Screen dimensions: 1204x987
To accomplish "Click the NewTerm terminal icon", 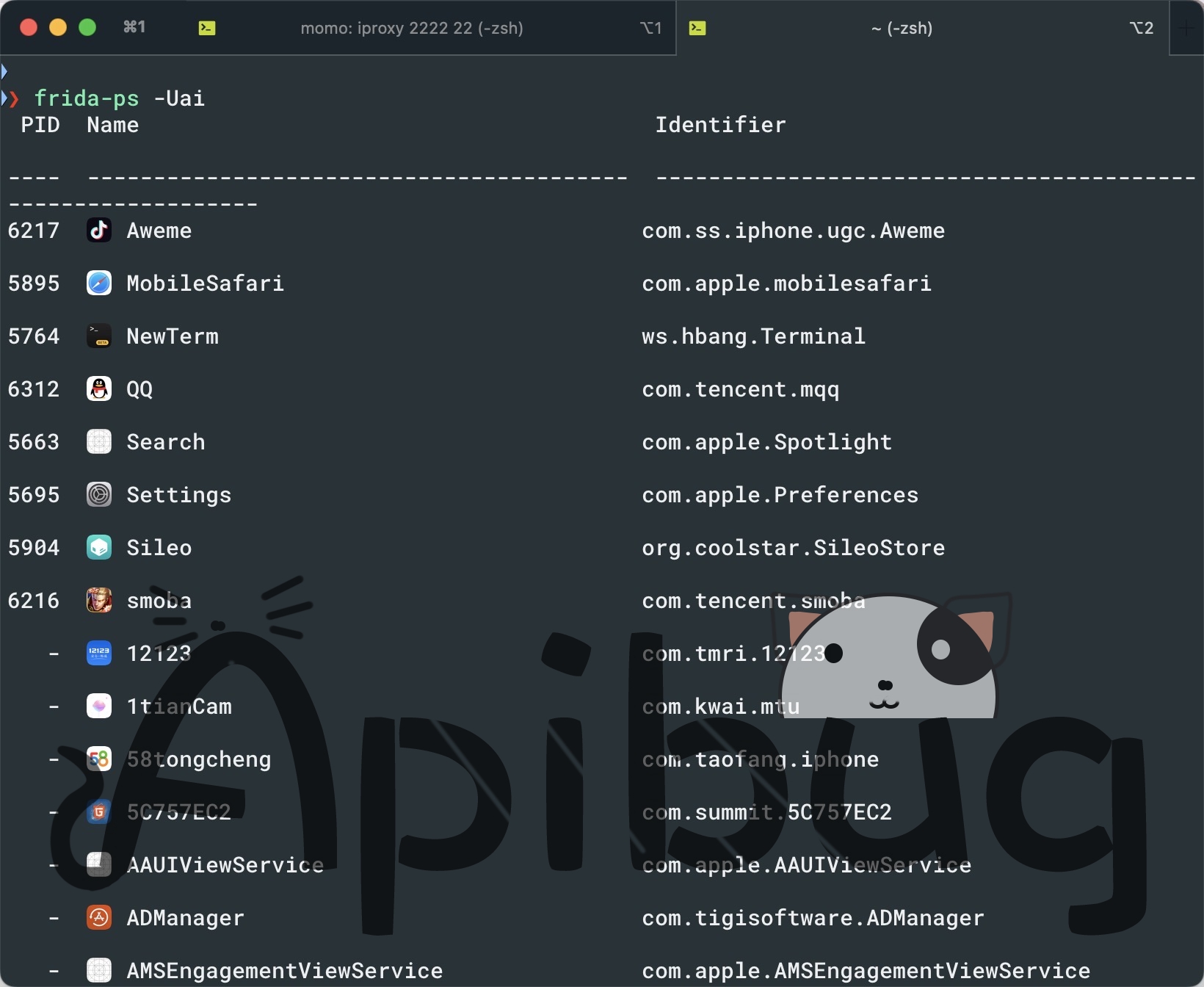I will pyautogui.click(x=99, y=336).
